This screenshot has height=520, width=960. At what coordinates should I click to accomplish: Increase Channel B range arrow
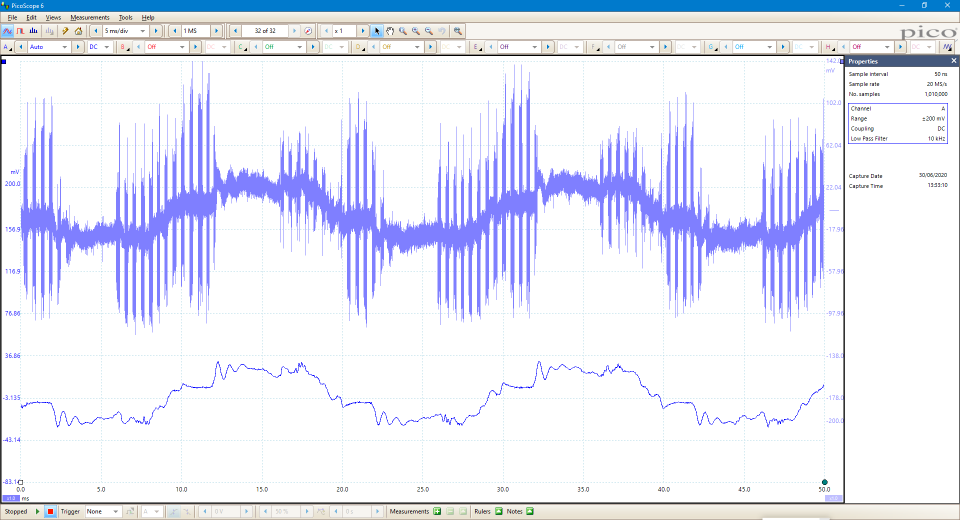point(195,47)
